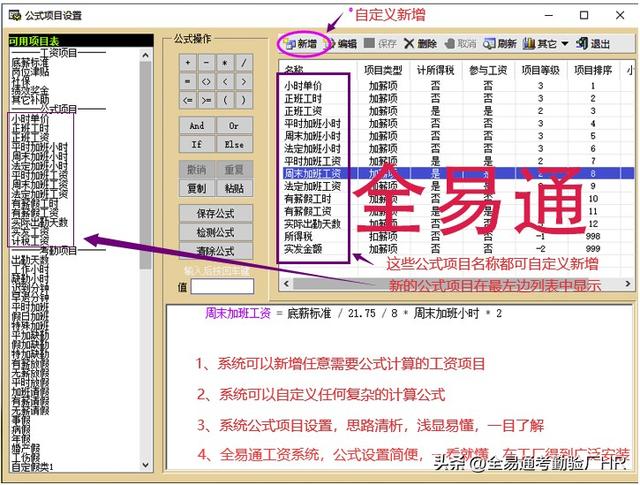The width and height of the screenshot is (640, 485).
Task: Select 实际出勤天数 in the left items list
Action: pyautogui.click(x=39, y=222)
